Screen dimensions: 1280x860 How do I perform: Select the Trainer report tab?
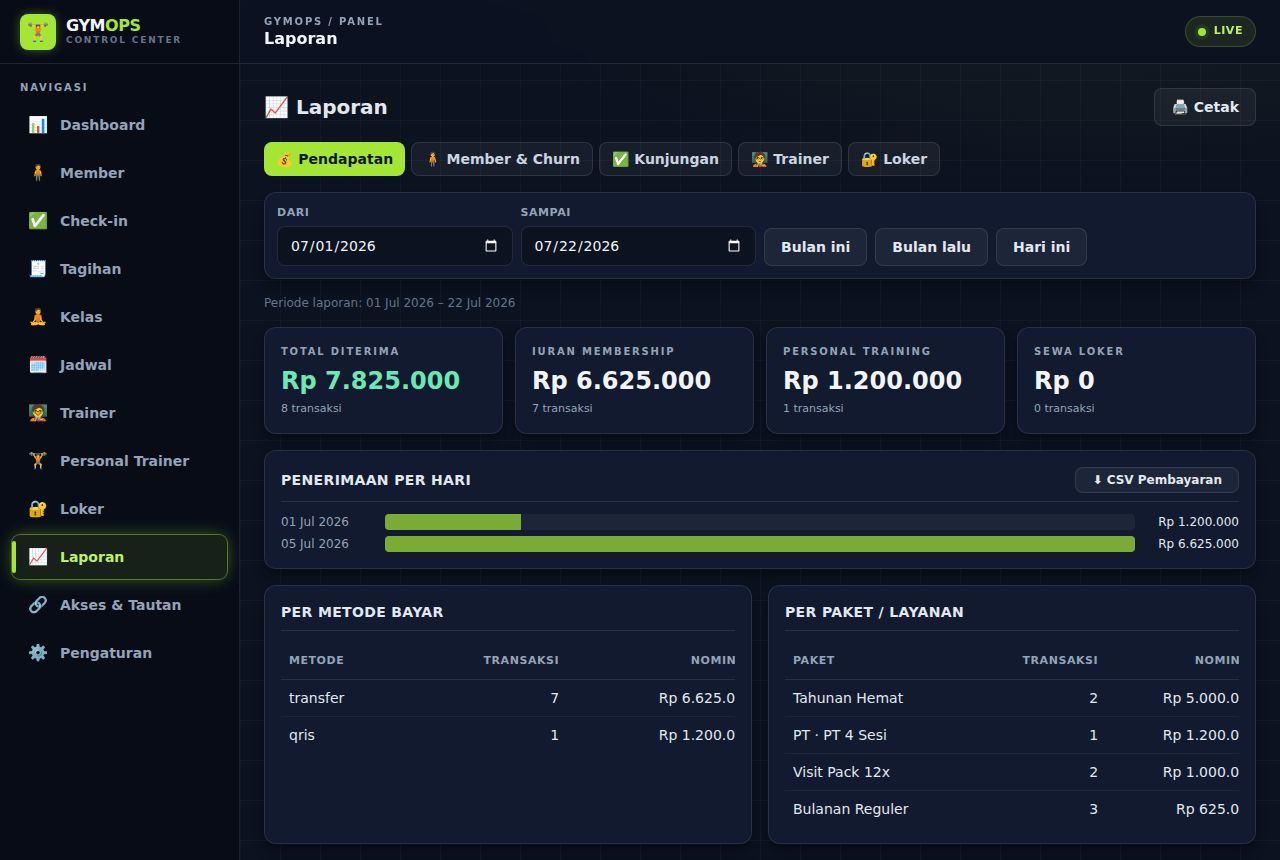click(x=790, y=159)
